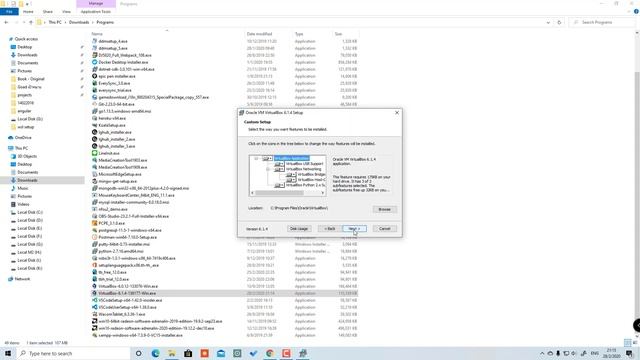Open Documents under Quick access
The height and width of the screenshot is (360, 640).
27,63
